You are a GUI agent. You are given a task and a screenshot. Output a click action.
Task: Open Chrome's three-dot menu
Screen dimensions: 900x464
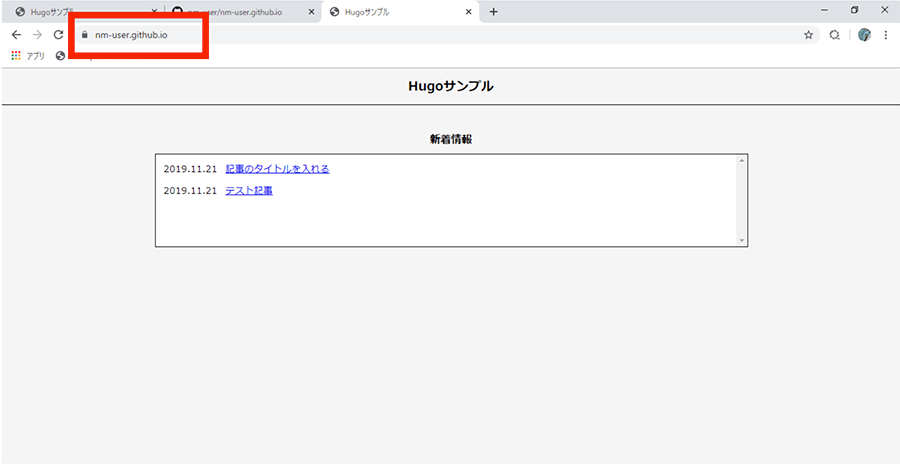tap(886, 35)
